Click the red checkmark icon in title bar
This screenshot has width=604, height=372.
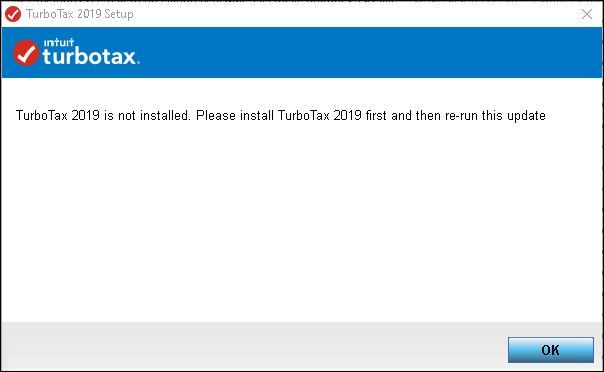point(13,14)
